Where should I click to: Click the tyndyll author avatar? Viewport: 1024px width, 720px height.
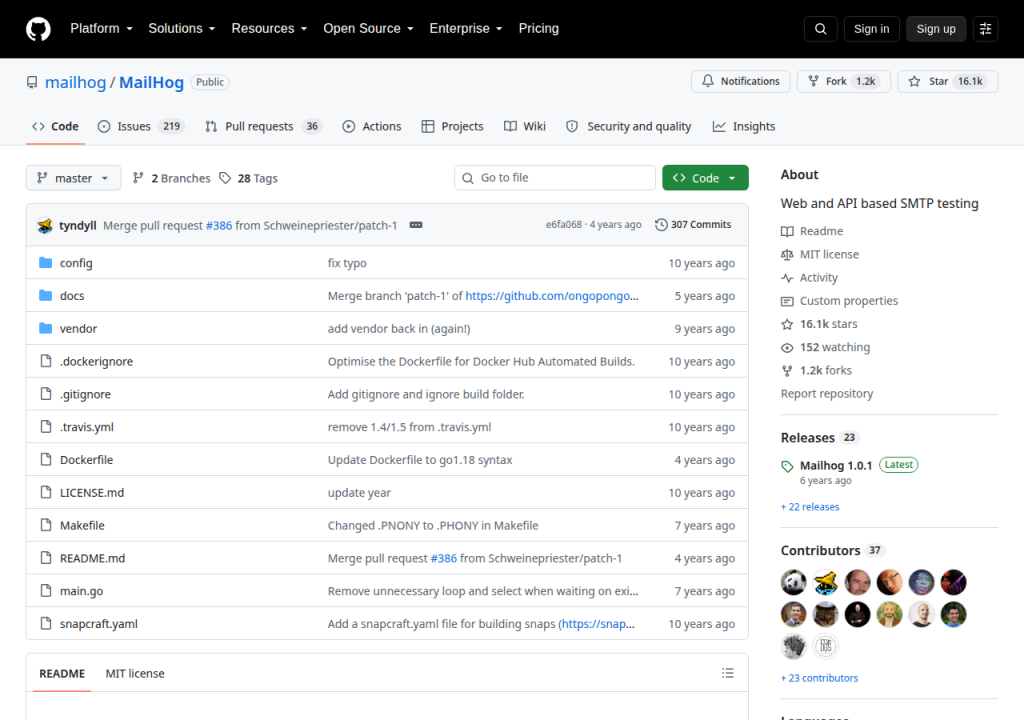tap(44, 225)
